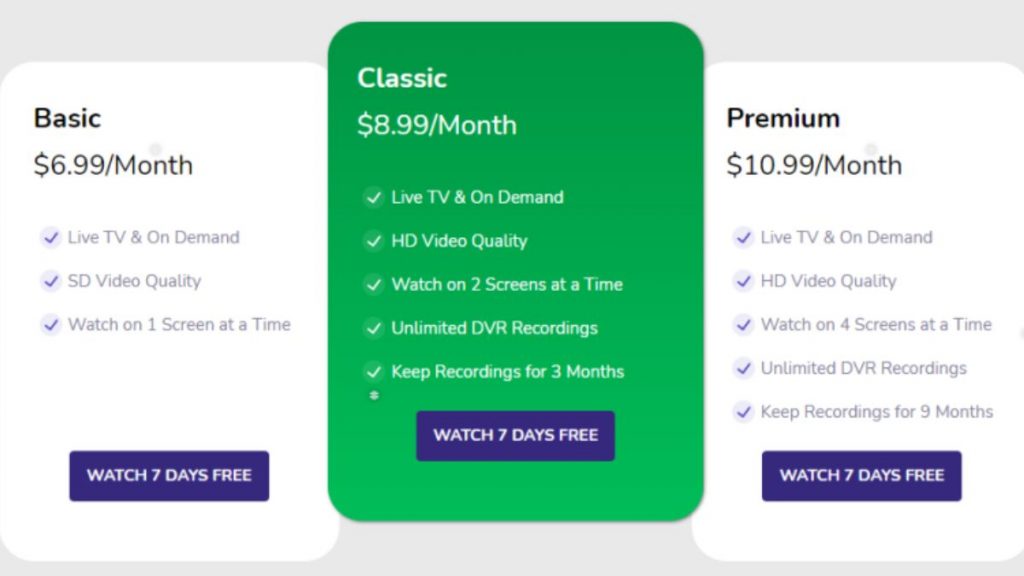Click the Basic plan title
Image resolution: width=1024 pixels, height=576 pixels.
67,118
